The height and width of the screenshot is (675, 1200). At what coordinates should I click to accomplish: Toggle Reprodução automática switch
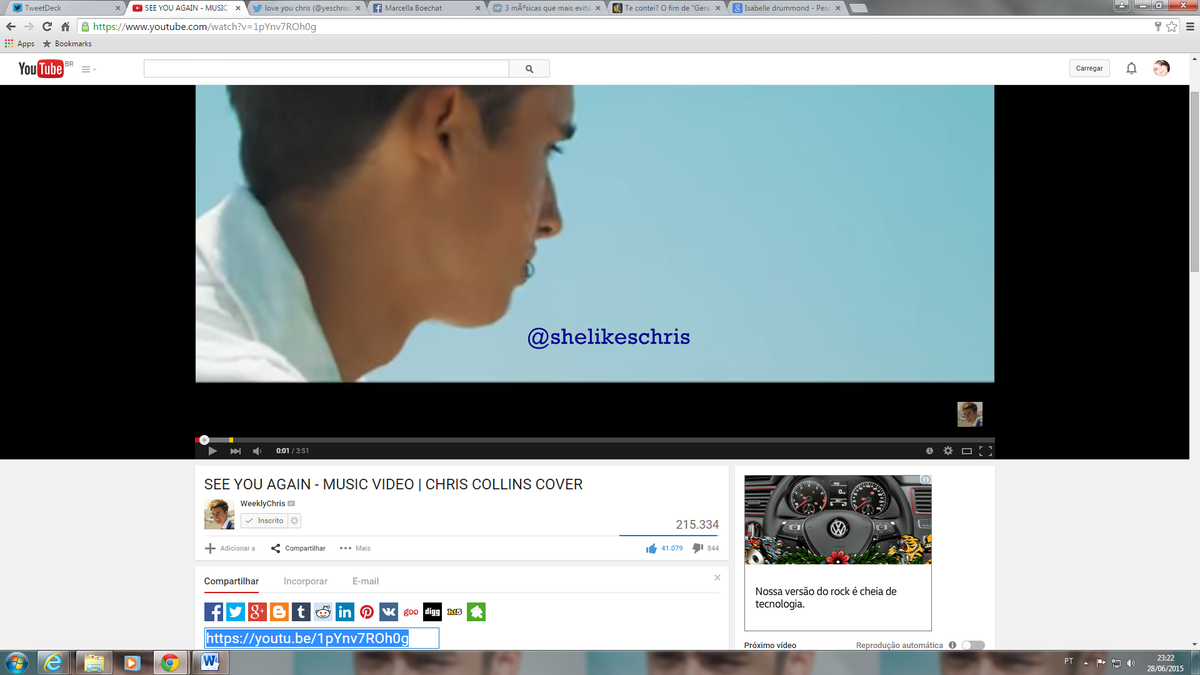[x=972, y=645]
